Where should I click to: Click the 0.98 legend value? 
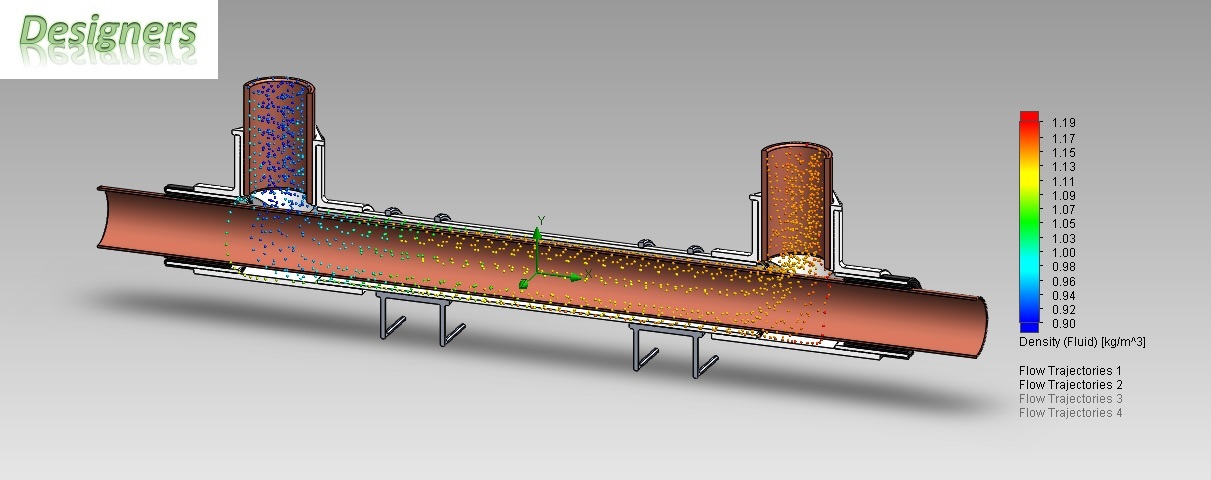tap(1063, 267)
